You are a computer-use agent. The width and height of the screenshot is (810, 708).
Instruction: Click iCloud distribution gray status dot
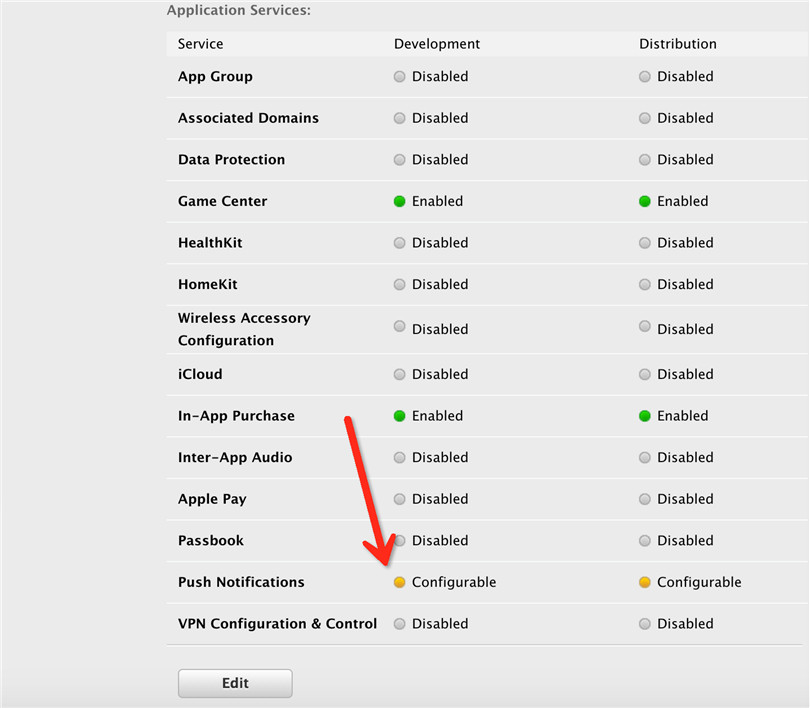coord(645,374)
